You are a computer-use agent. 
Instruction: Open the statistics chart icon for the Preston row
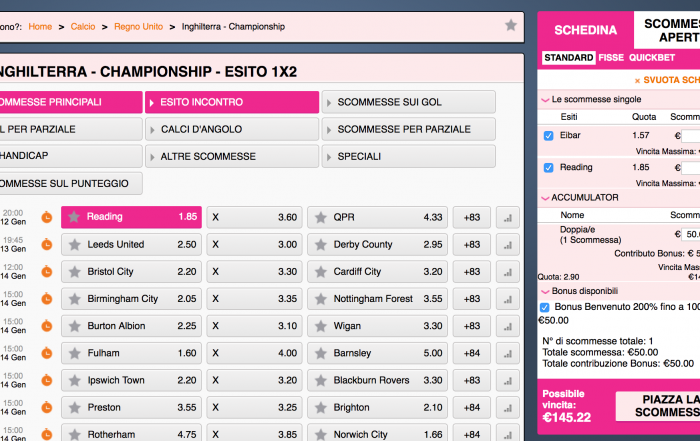point(508,408)
